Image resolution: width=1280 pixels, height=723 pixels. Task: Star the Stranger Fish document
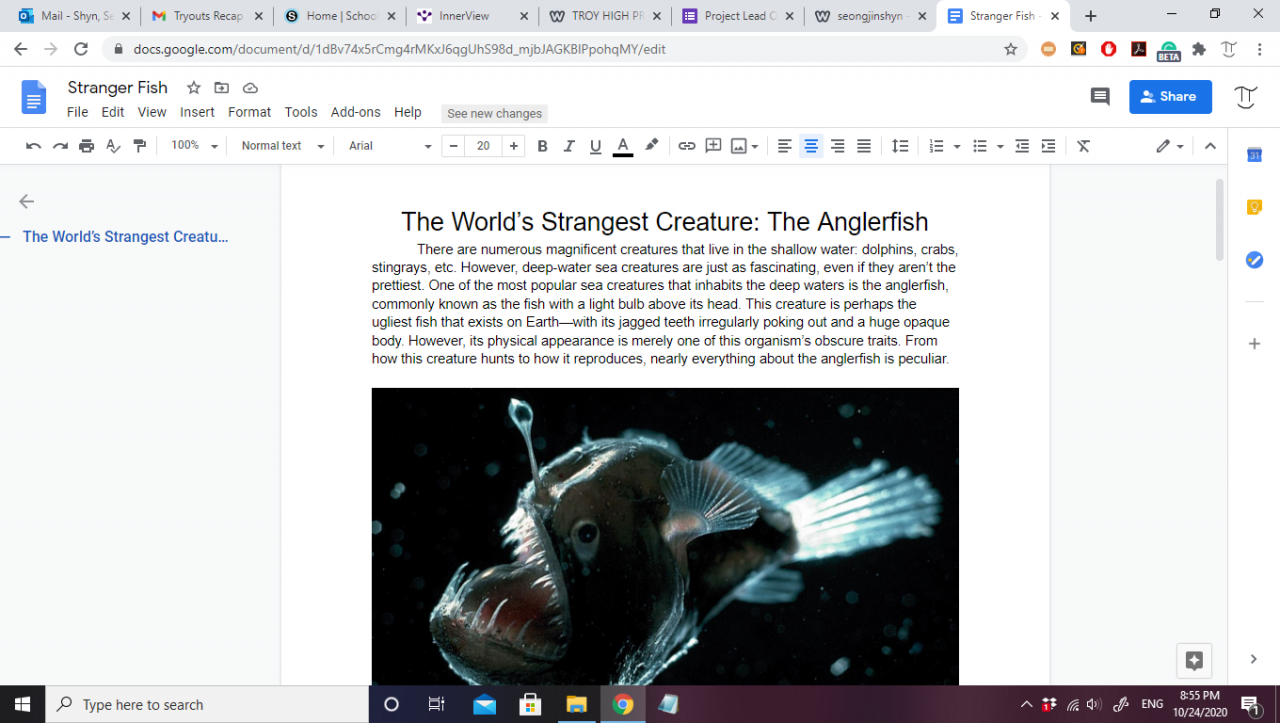pyautogui.click(x=194, y=88)
